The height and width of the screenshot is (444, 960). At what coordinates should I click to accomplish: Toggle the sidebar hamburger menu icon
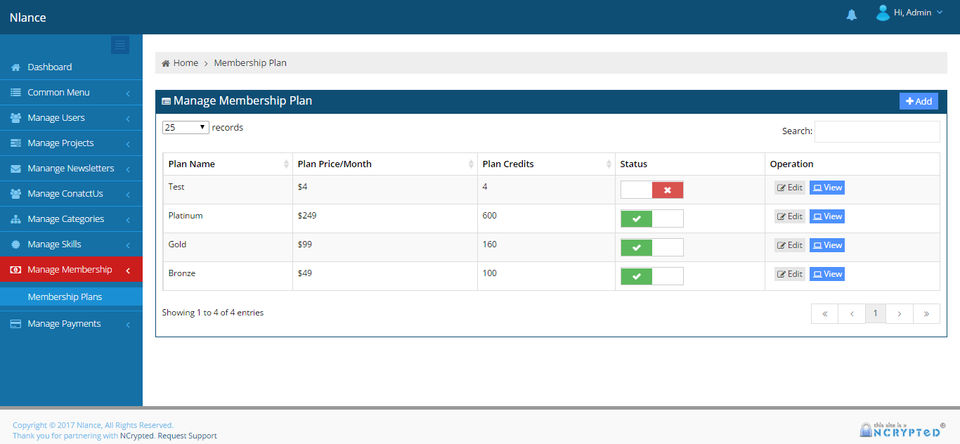click(x=120, y=45)
